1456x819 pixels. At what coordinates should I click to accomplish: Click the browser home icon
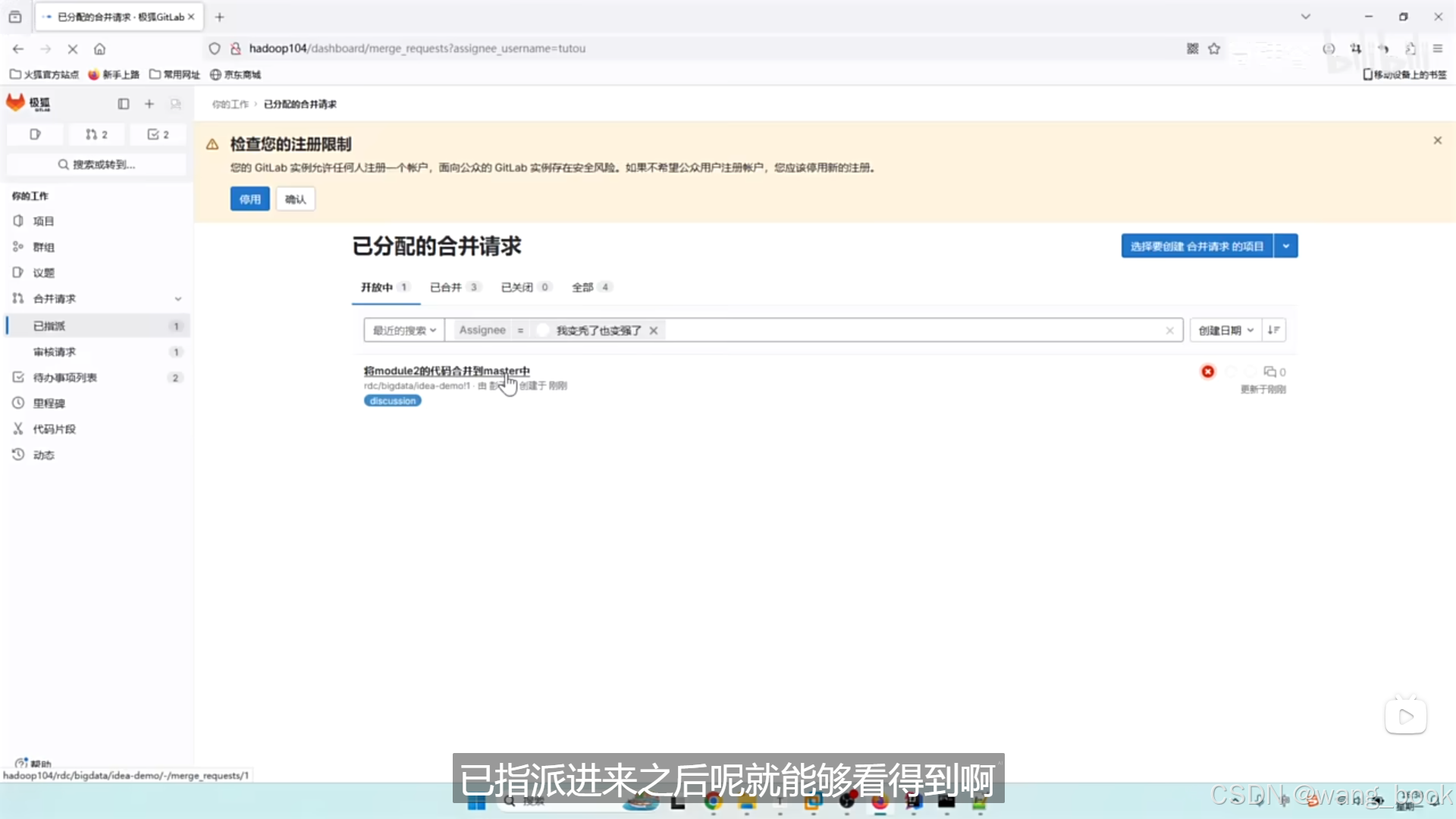point(99,49)
